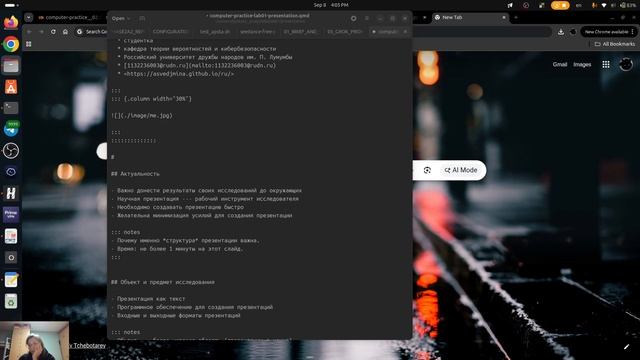Open Firefox from the dock
This screenshot has height=360, width=640.
(11, 22)
